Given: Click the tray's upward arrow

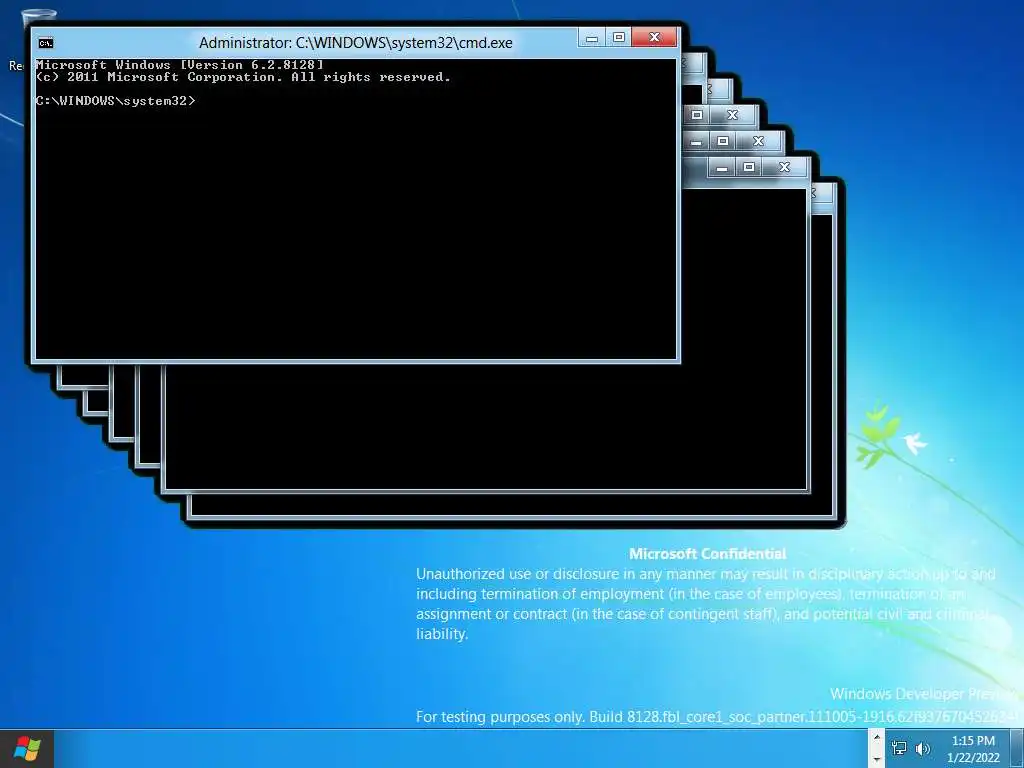Looking at the screenshot, I should coord(877,738).
